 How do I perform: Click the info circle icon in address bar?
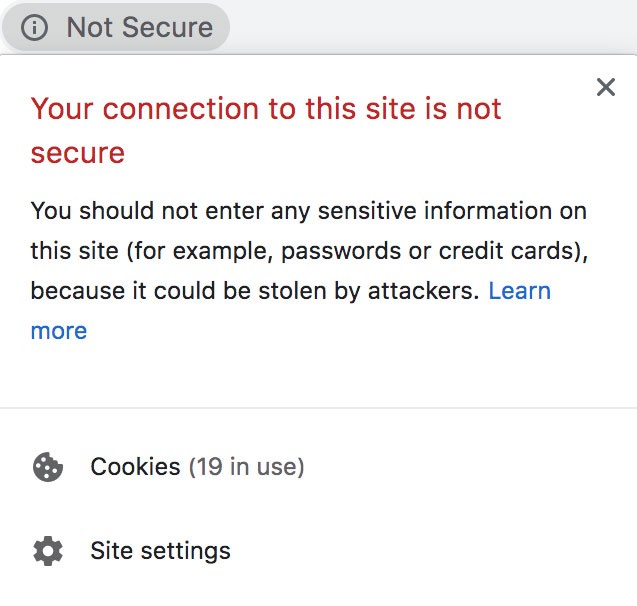[34, 28]
